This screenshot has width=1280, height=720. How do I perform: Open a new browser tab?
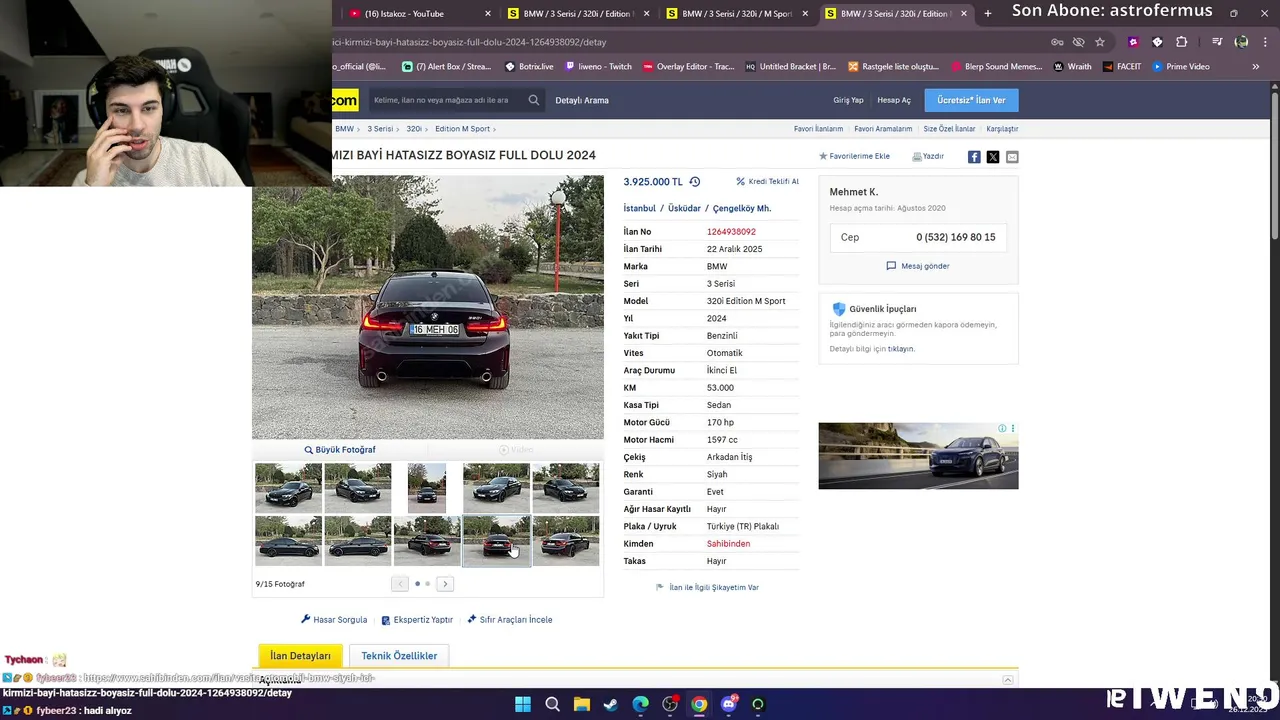pyautogui.click(x=988, y=14)
